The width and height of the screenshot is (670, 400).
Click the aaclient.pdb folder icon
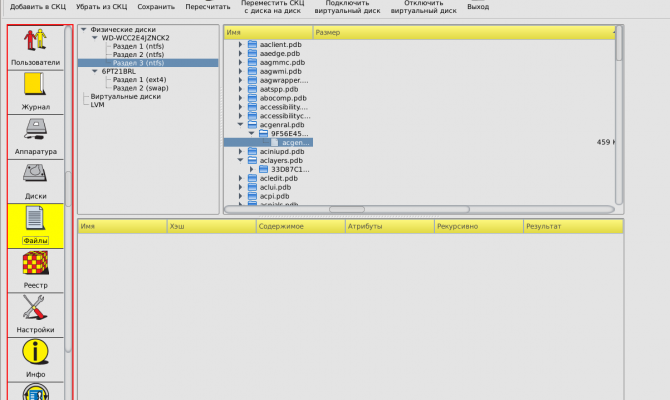[x=253, y=44]
